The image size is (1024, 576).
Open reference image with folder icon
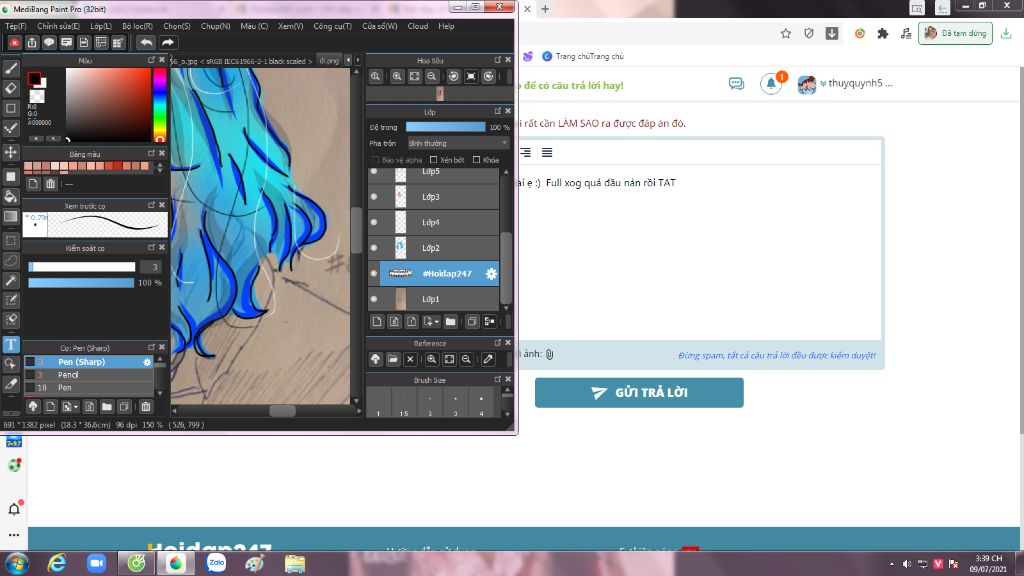pyautogui.click(x=392, y=359)
